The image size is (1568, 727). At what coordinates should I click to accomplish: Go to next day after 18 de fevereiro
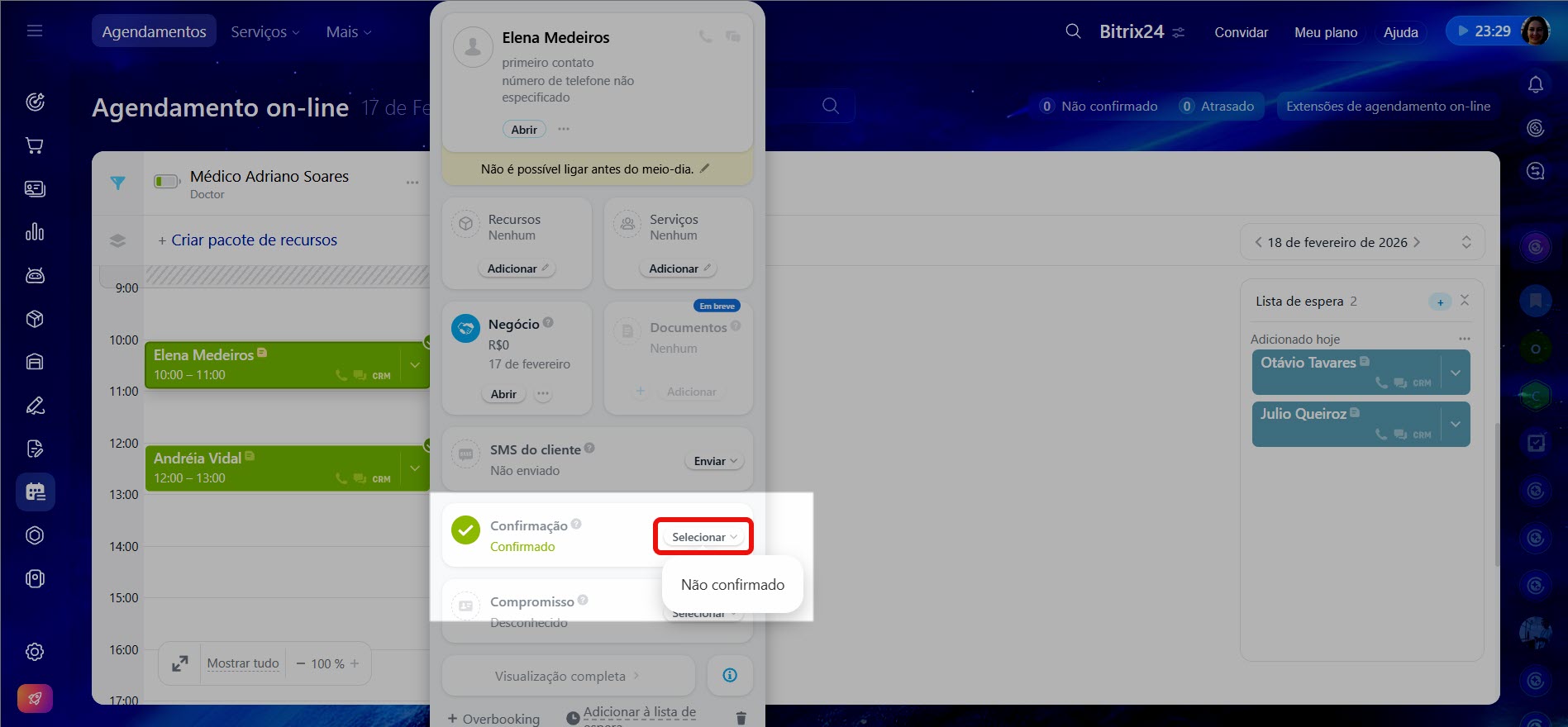1417,242
